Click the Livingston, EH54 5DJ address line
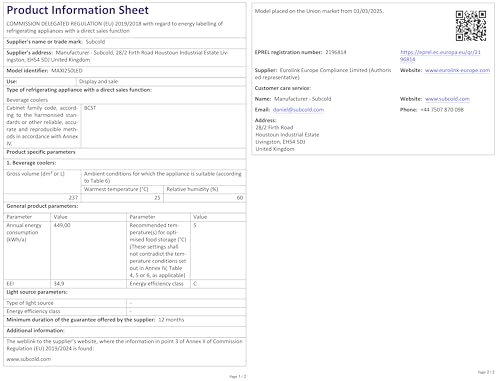This screenshot has height=381, width=500. pos(280,142)
